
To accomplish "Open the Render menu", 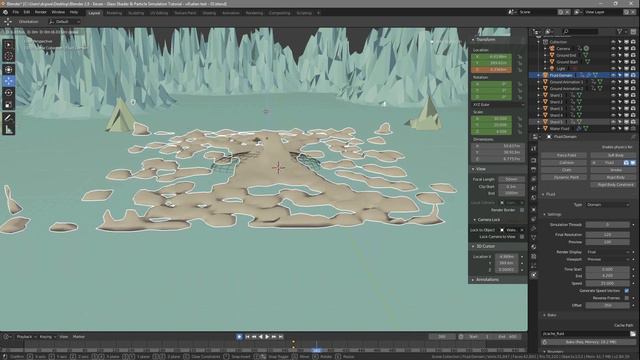I will coord(40,12).
